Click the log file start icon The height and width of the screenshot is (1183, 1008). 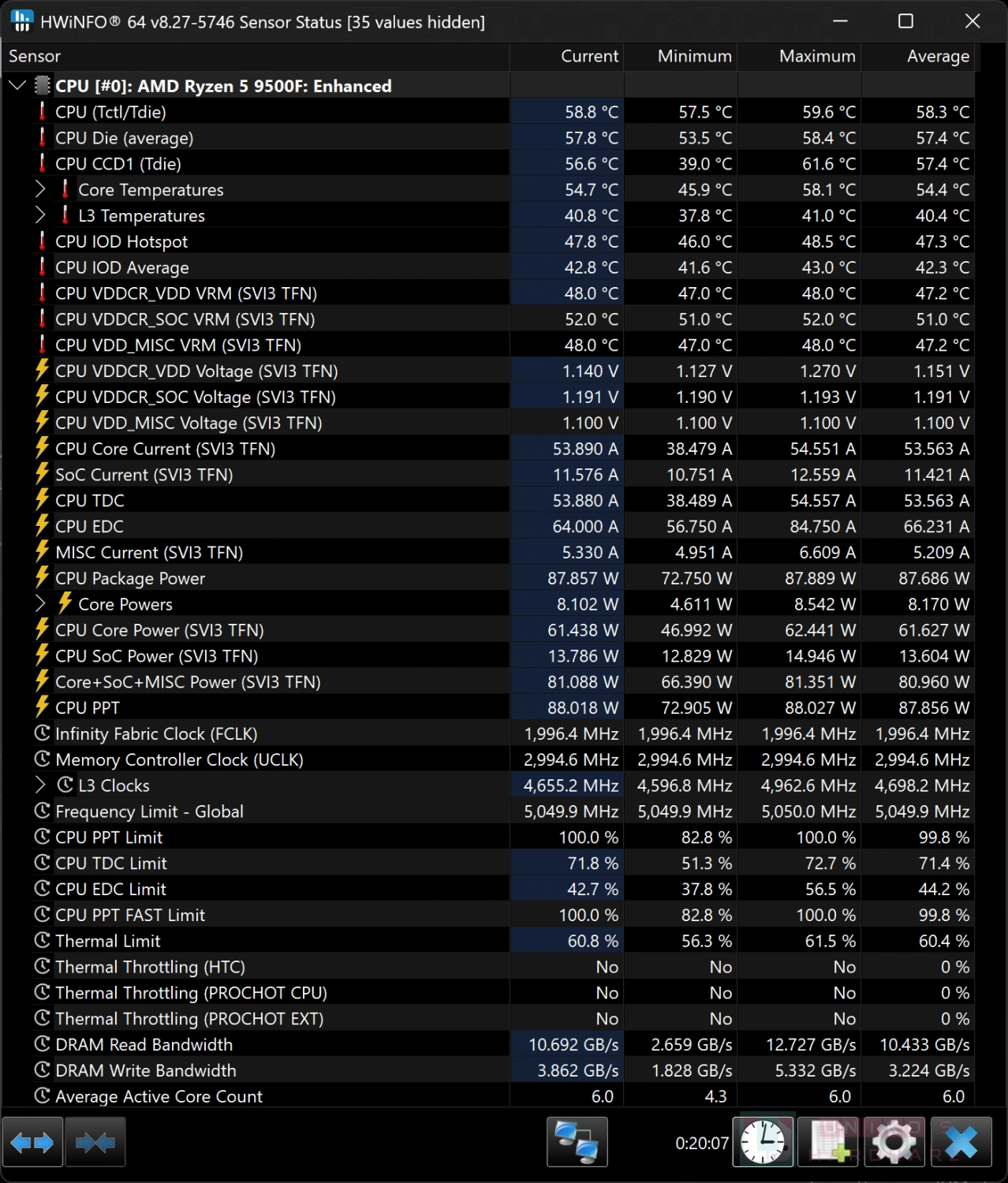tap(829, 1142)
